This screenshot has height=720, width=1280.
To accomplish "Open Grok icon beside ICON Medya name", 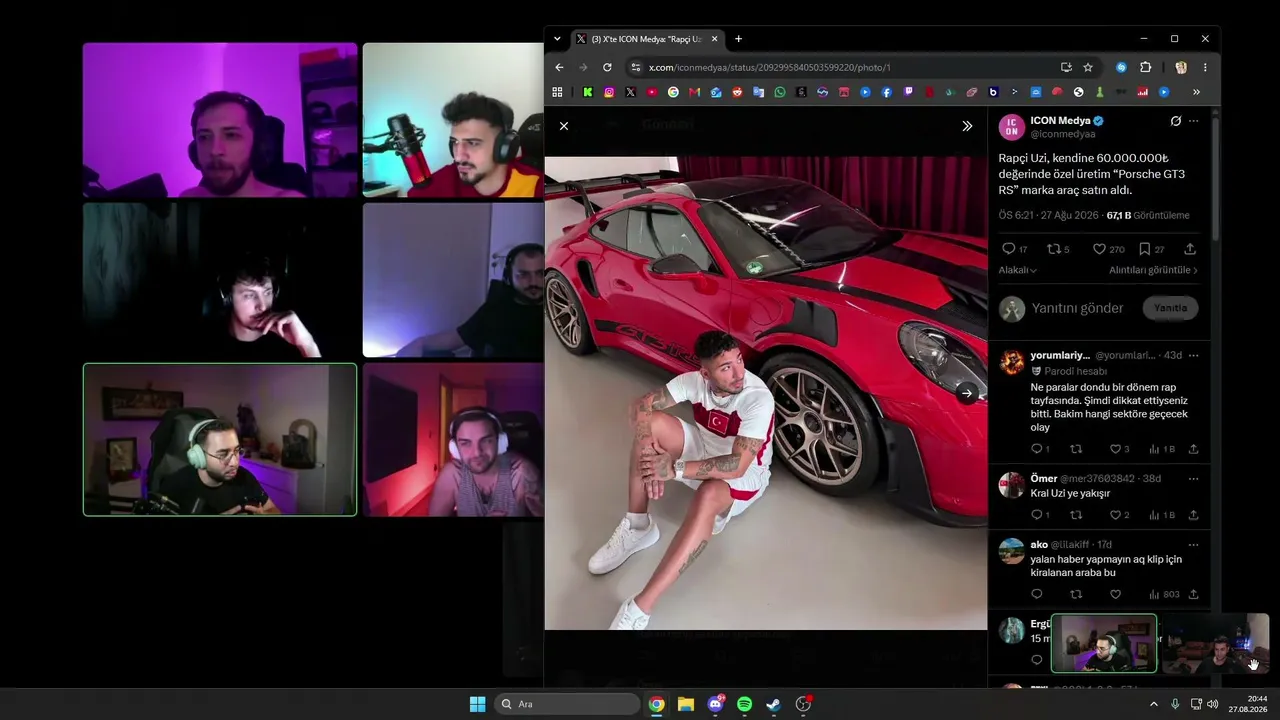I will 1176,121.
